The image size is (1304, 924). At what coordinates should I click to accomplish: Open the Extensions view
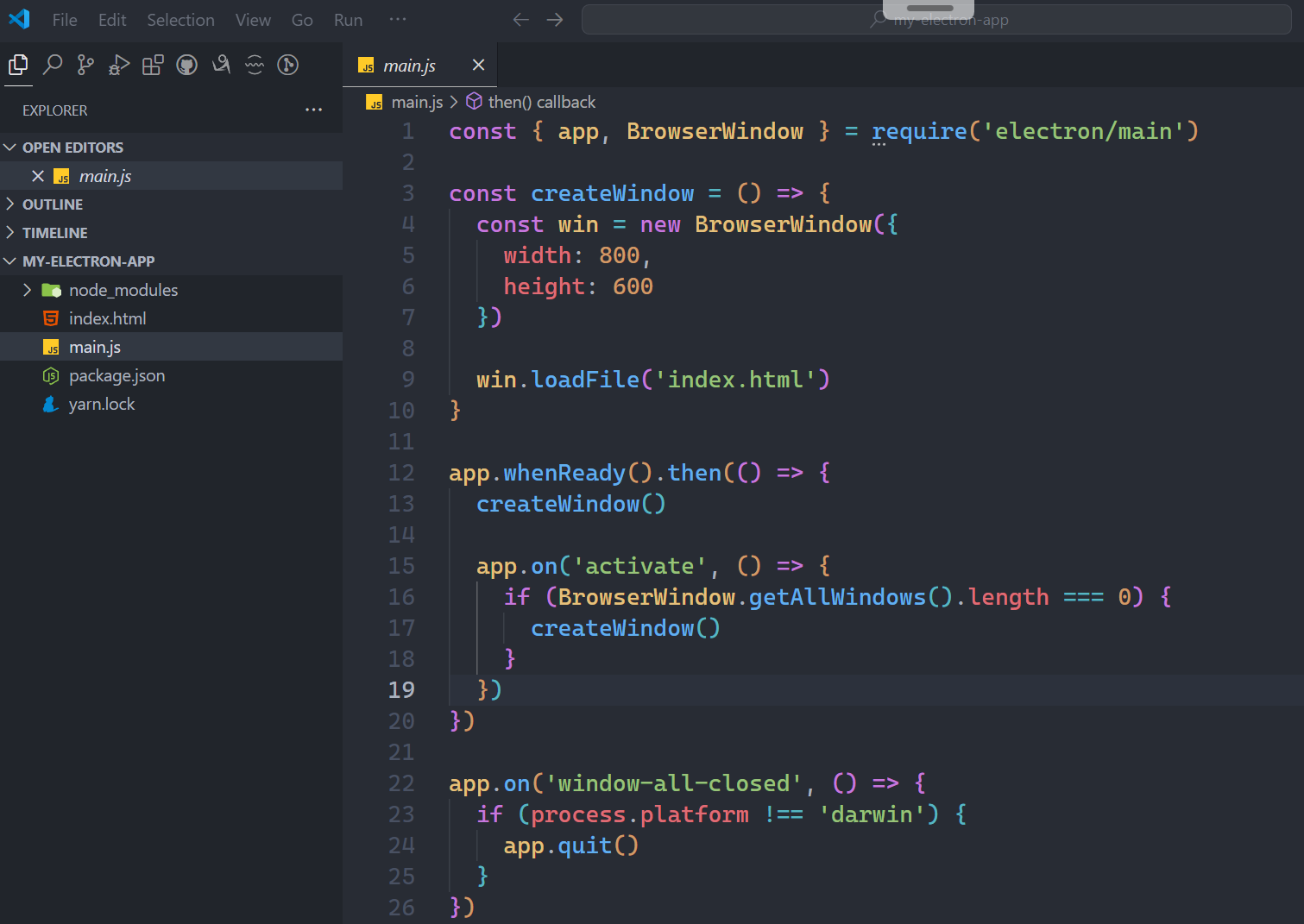point(153,65)
